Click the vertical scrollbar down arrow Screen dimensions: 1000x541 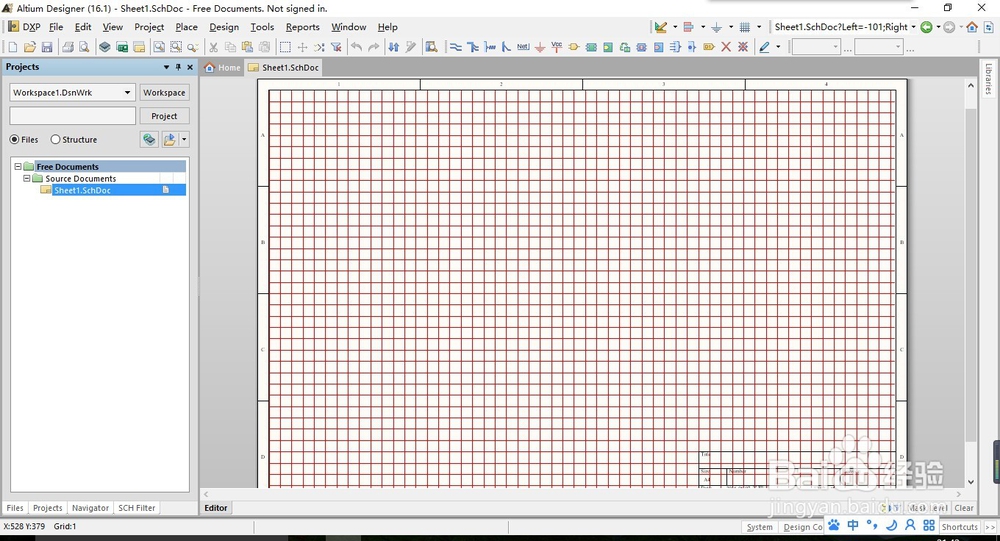[971, 482]
